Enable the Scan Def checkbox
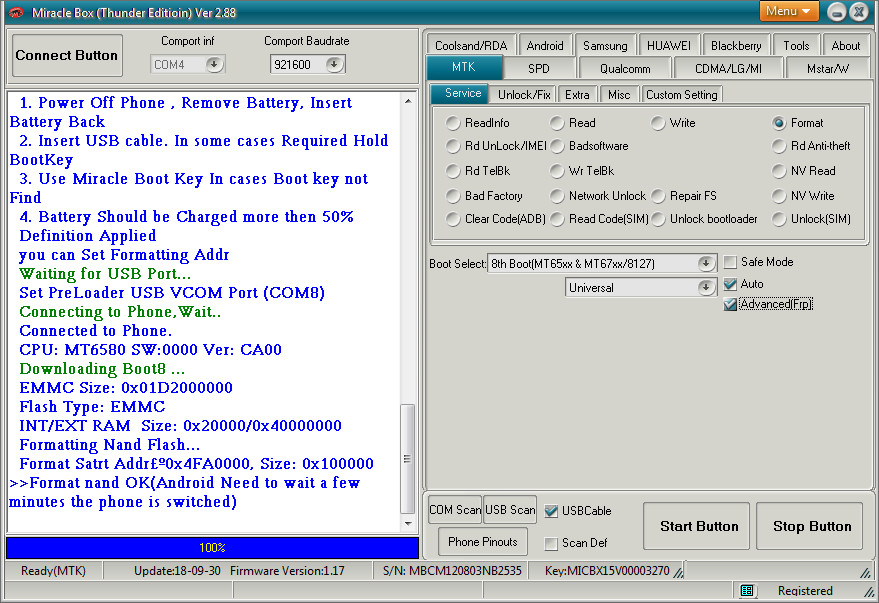This screenshot has height=603, width=879. click(551, 543)
